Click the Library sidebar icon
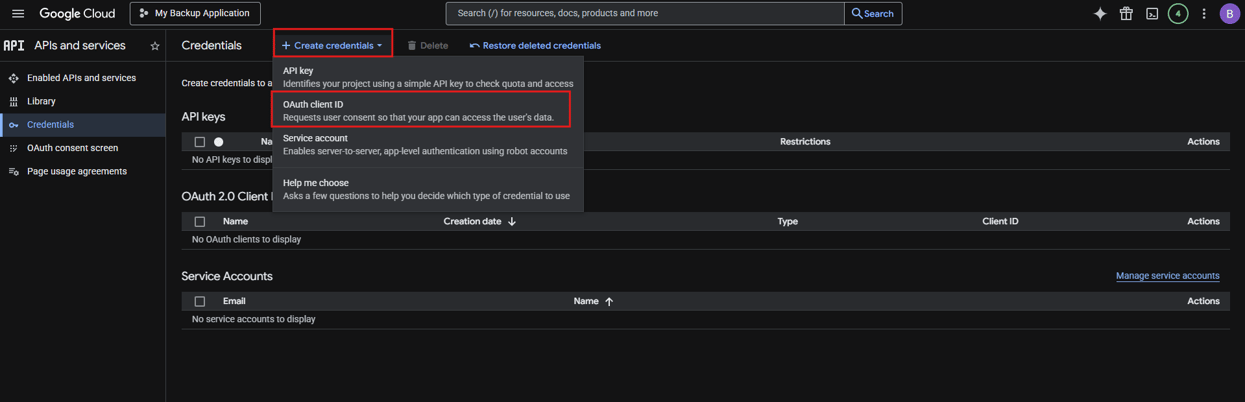The width and height of the screenshot is (1245, 402). [x=13, y=101]
